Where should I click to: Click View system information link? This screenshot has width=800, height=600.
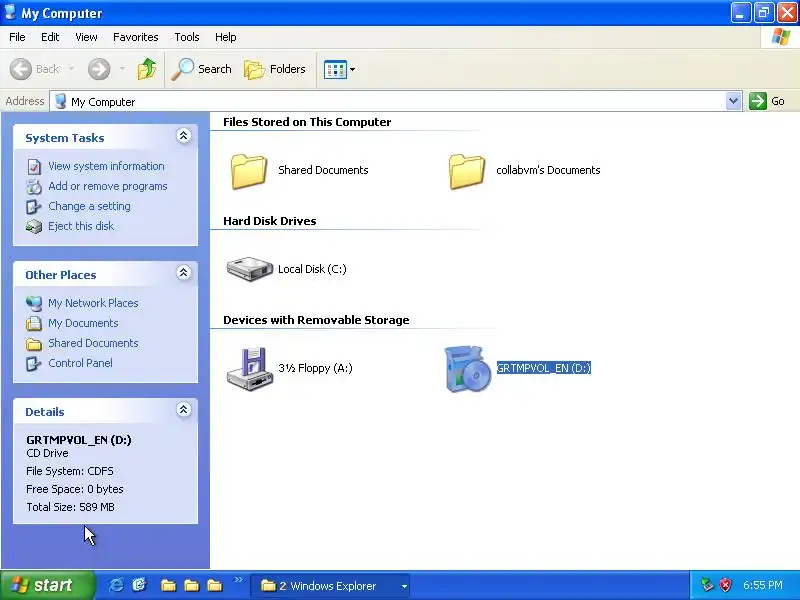pyautogui.click(x=106, y=166)
